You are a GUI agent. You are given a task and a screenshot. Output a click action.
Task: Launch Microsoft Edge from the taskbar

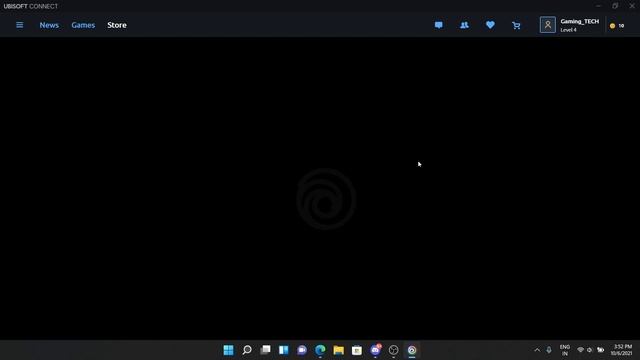[320, 350]
